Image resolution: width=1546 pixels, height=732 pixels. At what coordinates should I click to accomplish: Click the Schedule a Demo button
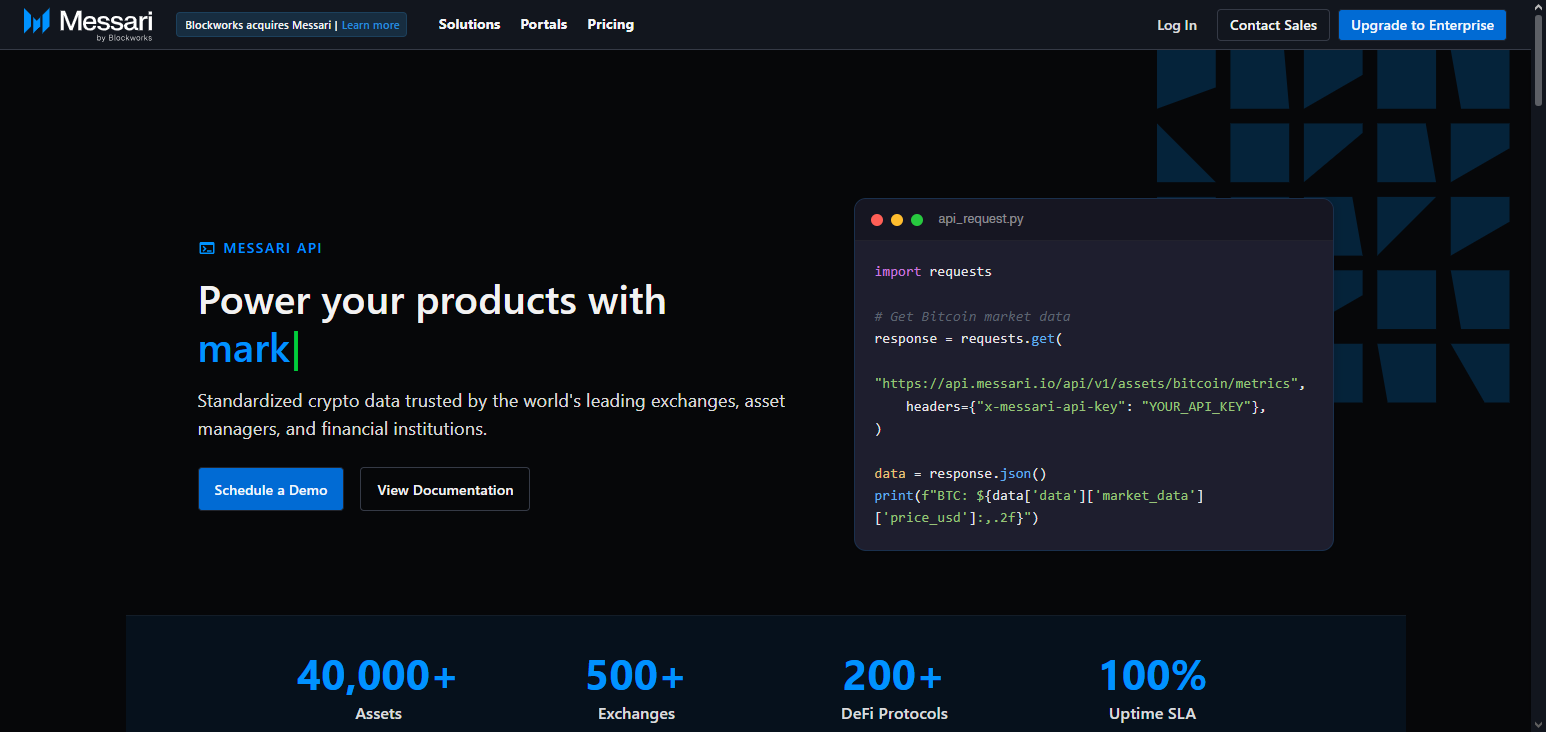271,489
